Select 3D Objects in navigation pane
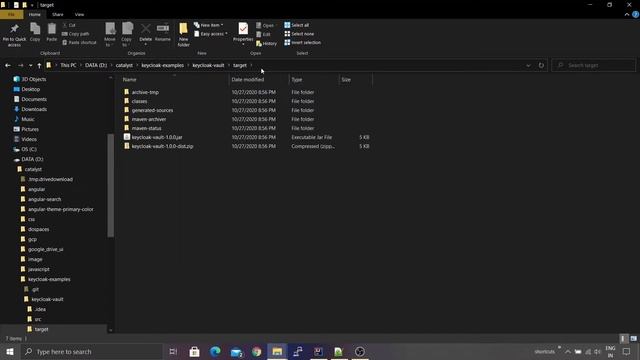The height and width of the screenshot is (360, 640). tap(33, 79)
